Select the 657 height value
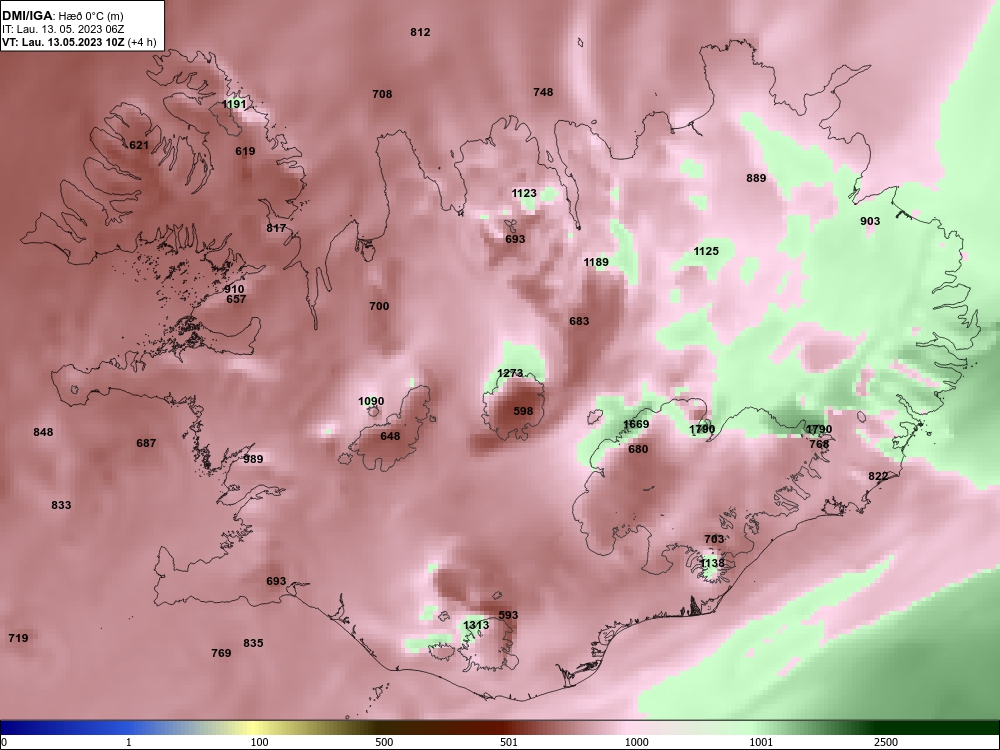Image resolution: width=1000 pixels, height=750 pixels. [x=236, y=299]
